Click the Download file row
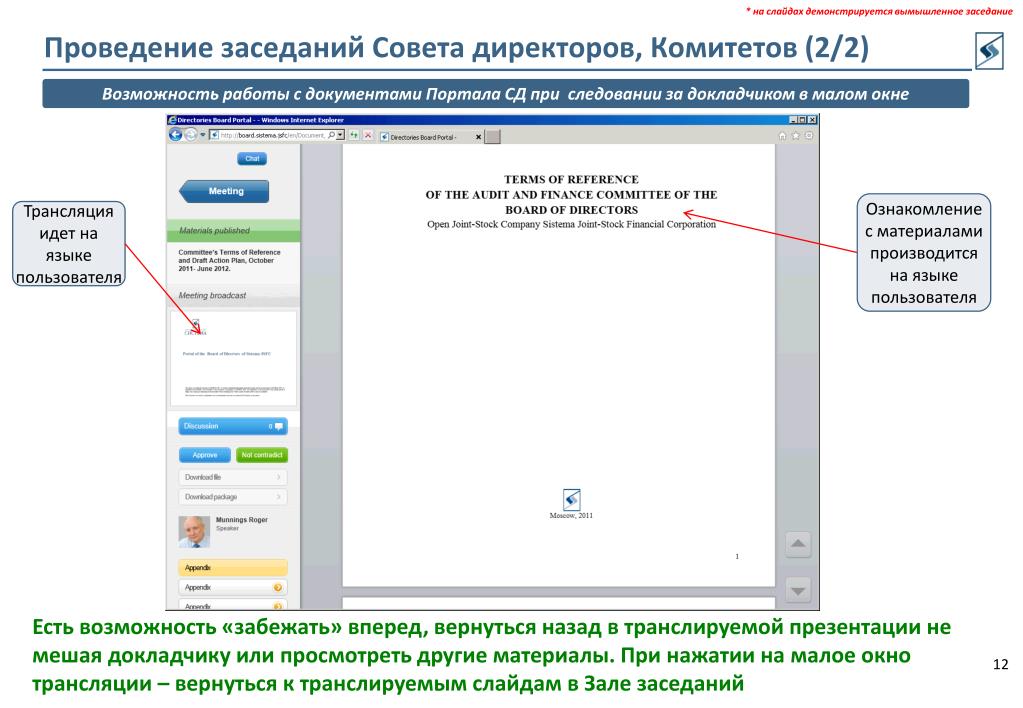The width and height of the screenshot is (1023, 708). tap(233, 477)
